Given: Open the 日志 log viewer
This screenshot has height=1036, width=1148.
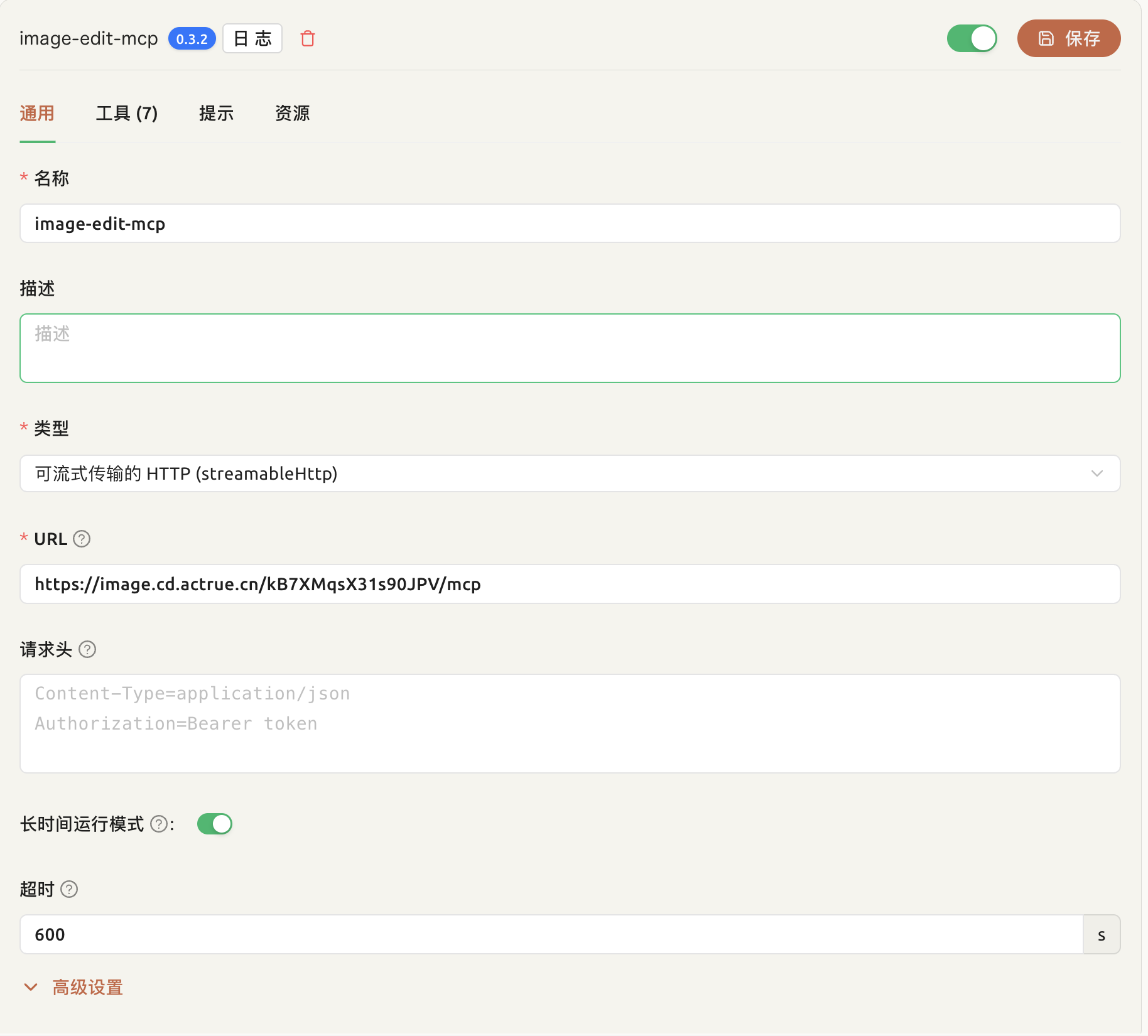Looking at the screenshot, I should coord(252,38).
